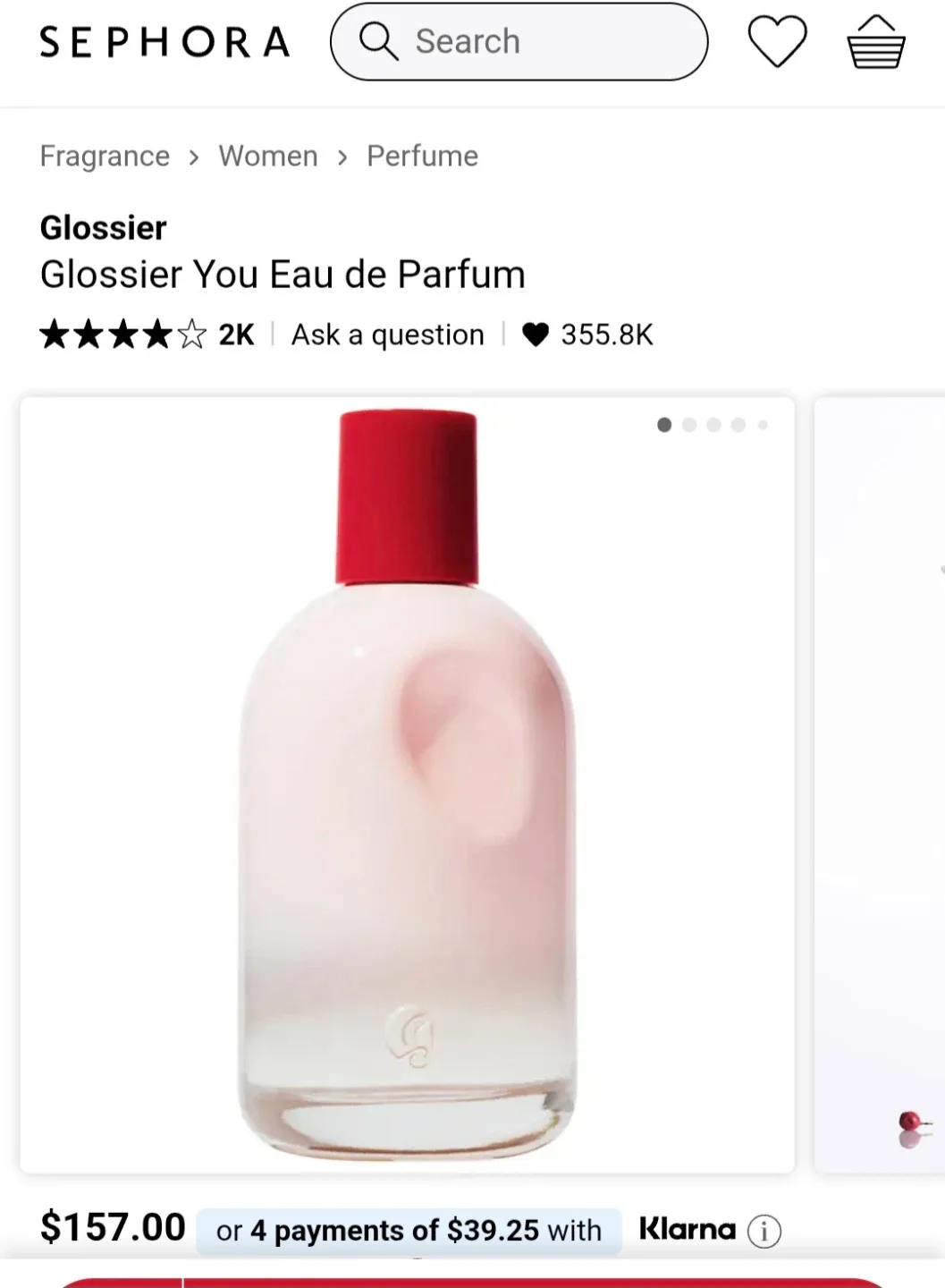The image size is (945, 1288).
Task: Click the star rating icons
Action: coord(123,335)
